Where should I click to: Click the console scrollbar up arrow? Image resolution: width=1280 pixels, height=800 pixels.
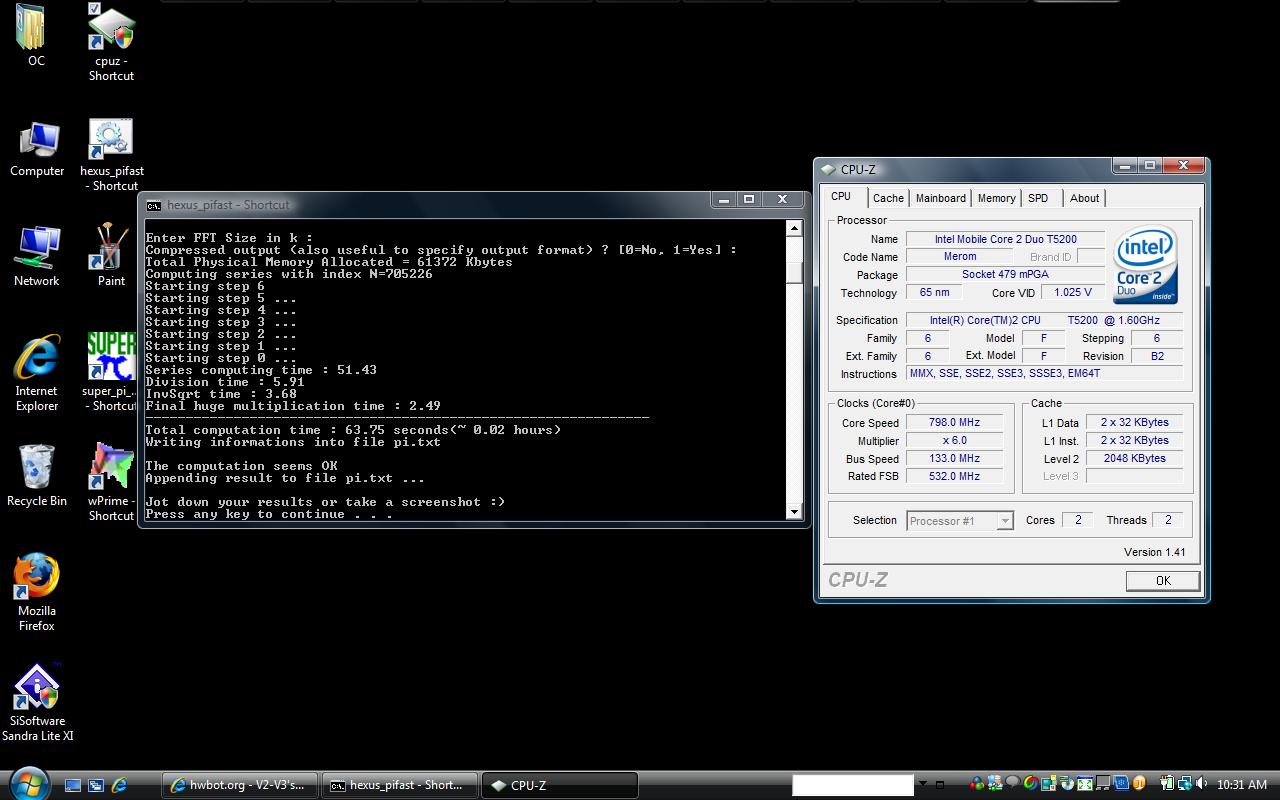[x=794, y=229]
